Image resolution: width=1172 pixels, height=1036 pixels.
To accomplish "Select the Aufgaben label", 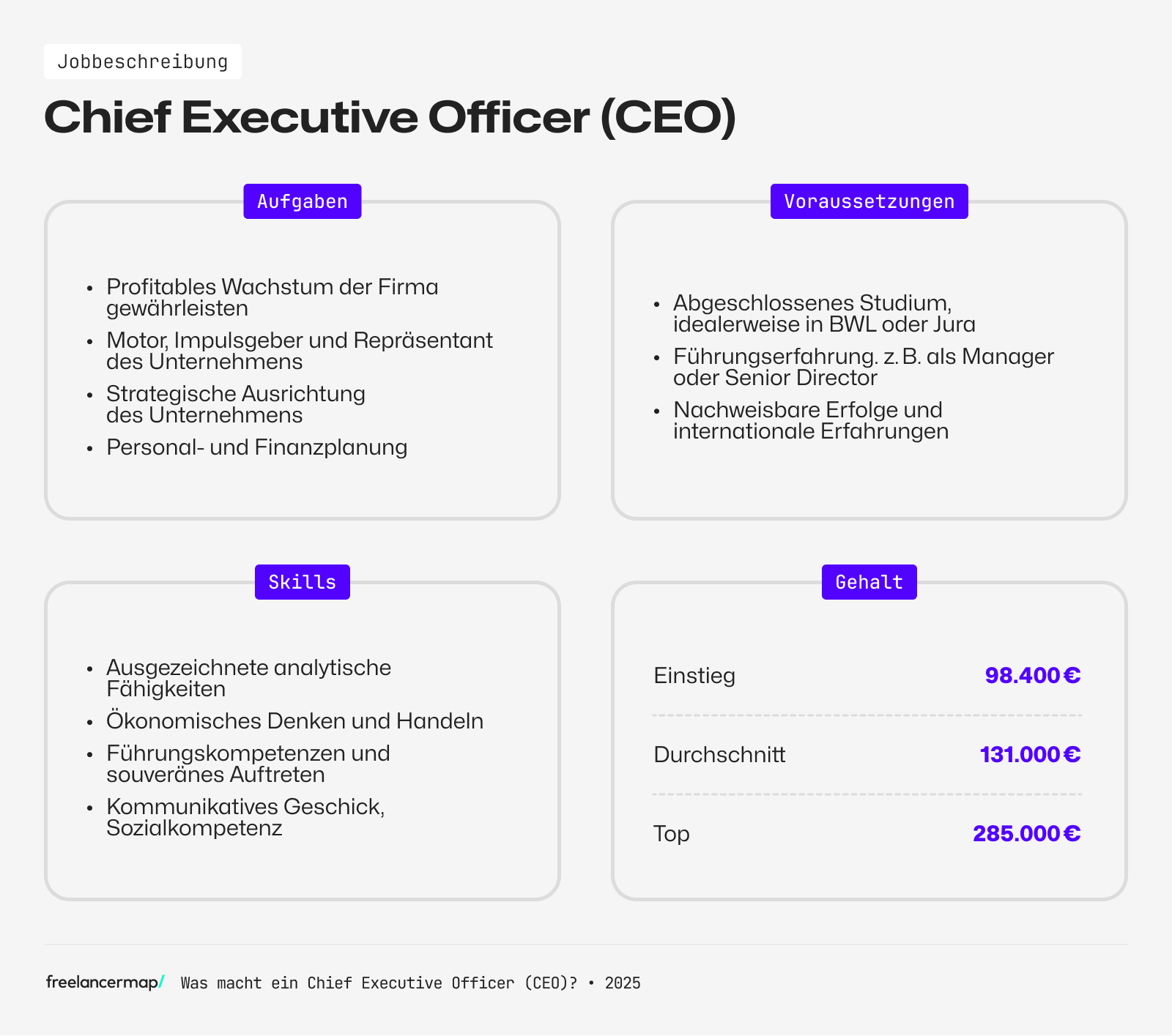I will (302, 201).
